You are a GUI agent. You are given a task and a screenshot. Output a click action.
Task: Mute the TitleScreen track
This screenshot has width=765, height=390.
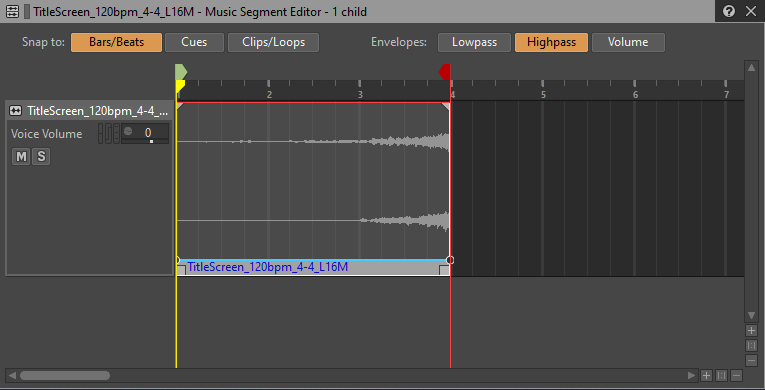click(x=21, y=157)
